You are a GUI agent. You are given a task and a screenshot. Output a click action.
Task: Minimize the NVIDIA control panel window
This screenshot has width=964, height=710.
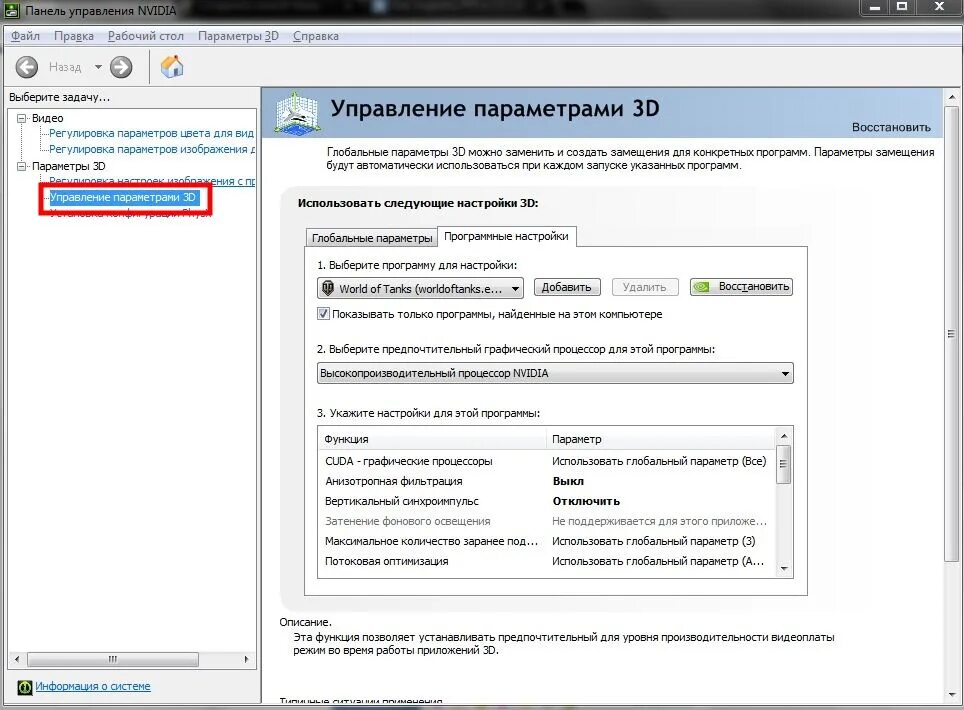click(x=874, y=7)
